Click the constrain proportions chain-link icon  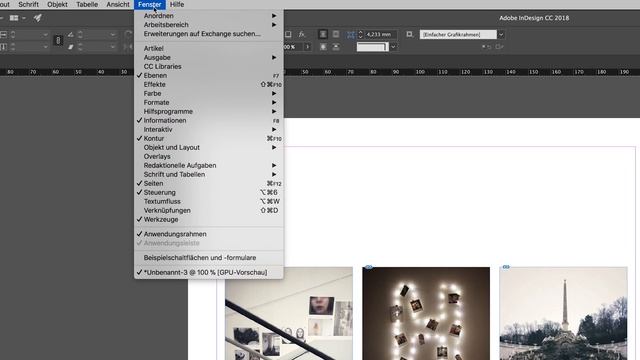pos(58,40)
